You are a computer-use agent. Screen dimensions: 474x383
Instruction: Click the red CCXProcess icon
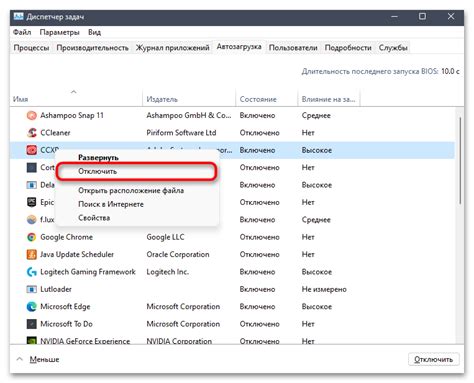(31, 150)
